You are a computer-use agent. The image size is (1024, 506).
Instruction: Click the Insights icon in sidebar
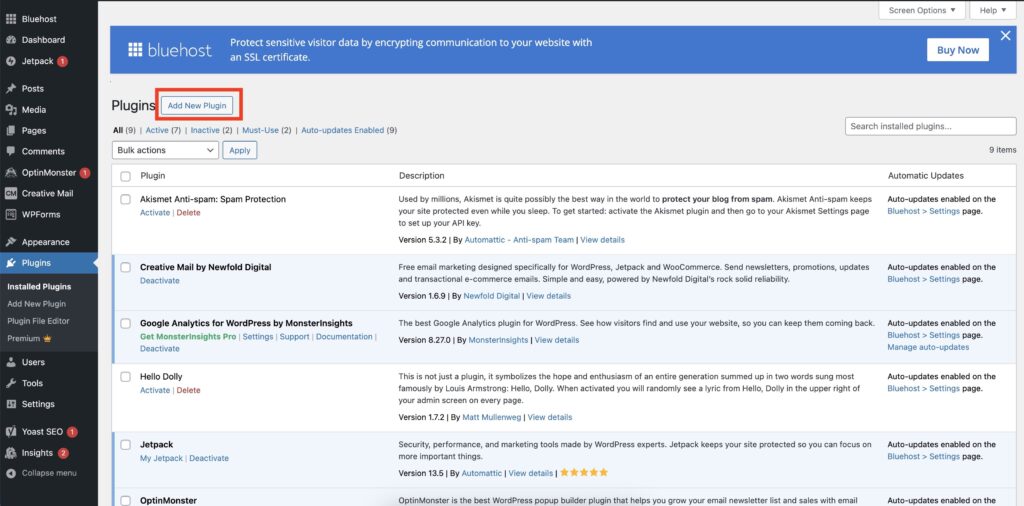pyautogui.click(x=10, y=453)
